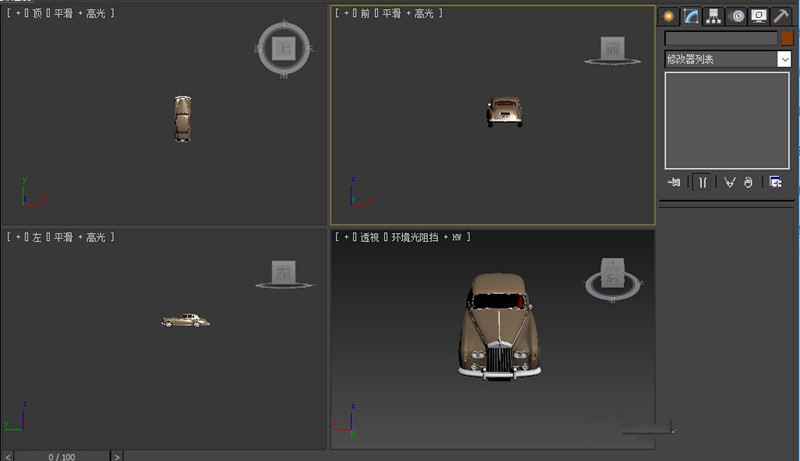
Task: Open the 透视 view label menu
Action: (370, 237)
